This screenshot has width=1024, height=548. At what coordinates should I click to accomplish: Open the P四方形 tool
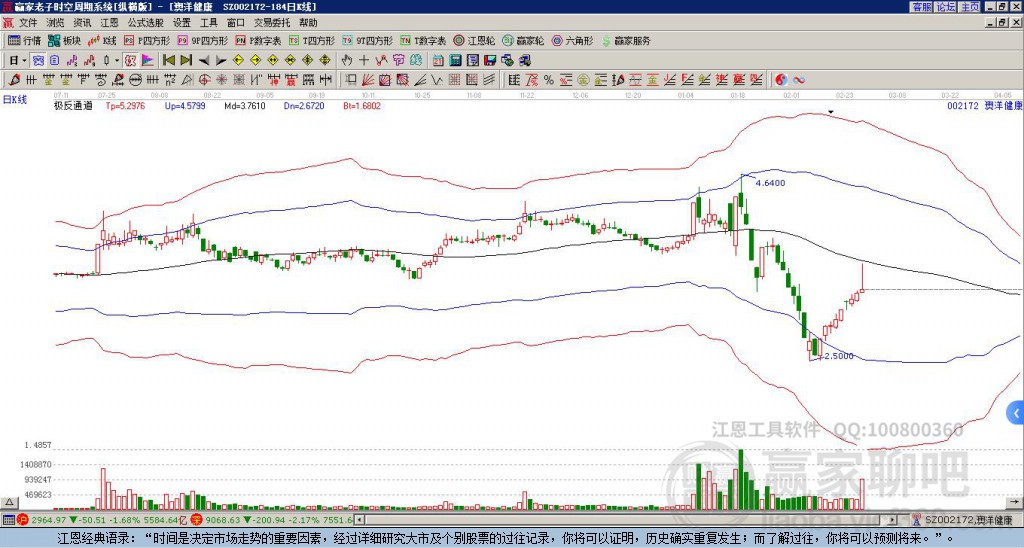tap(147, 40)
